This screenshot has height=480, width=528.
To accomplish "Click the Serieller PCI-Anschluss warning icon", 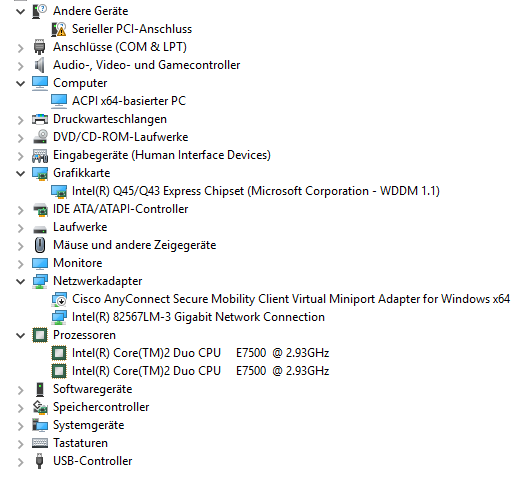I will (x=59, y=29).
